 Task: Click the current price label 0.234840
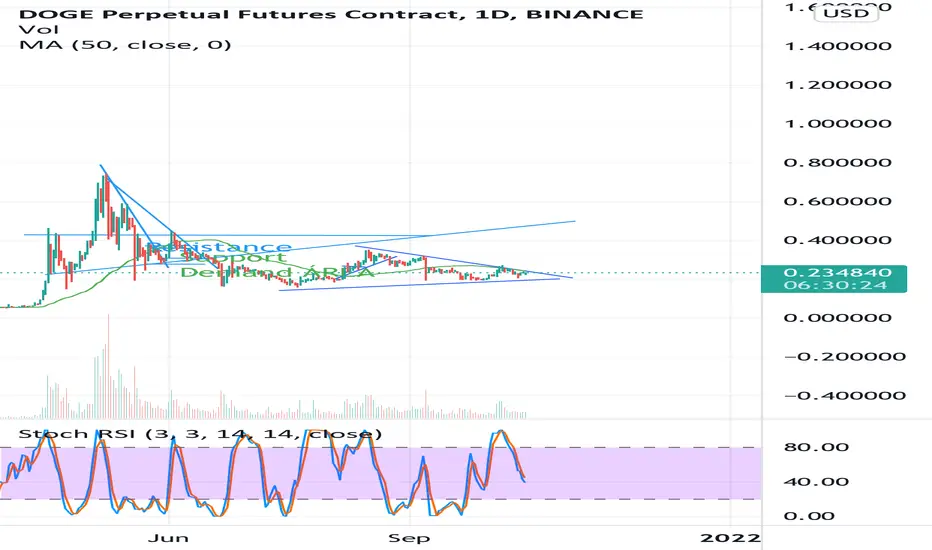click(x=837, y=272)
